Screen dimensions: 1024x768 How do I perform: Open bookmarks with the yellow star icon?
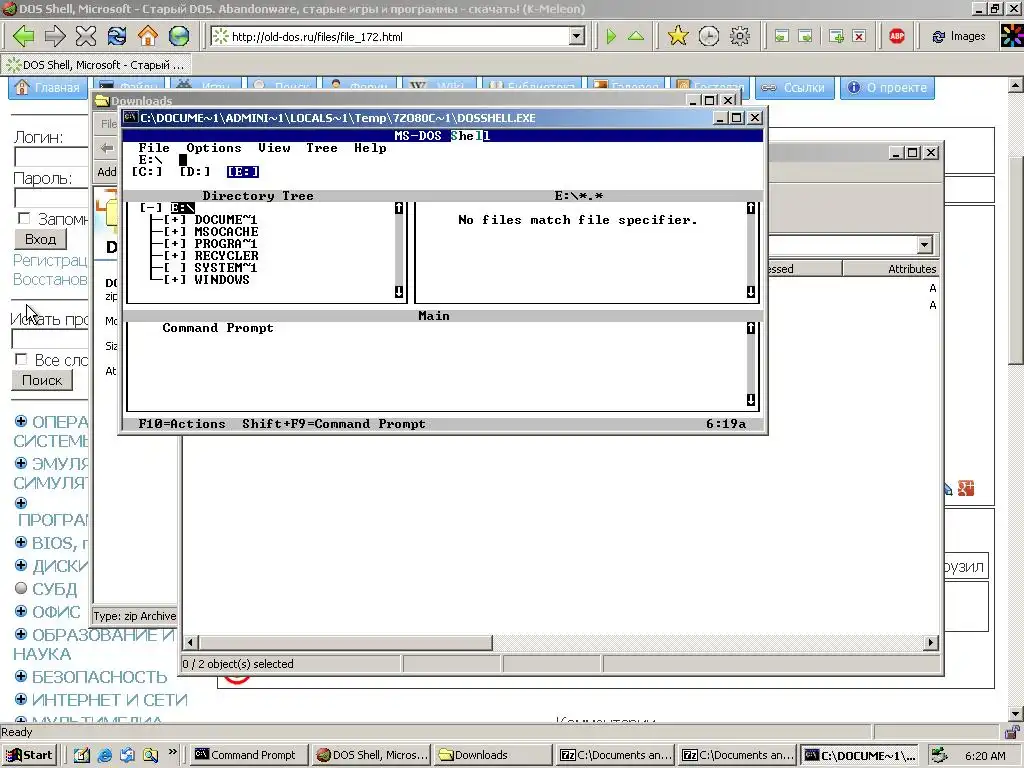tap(678, 36)
